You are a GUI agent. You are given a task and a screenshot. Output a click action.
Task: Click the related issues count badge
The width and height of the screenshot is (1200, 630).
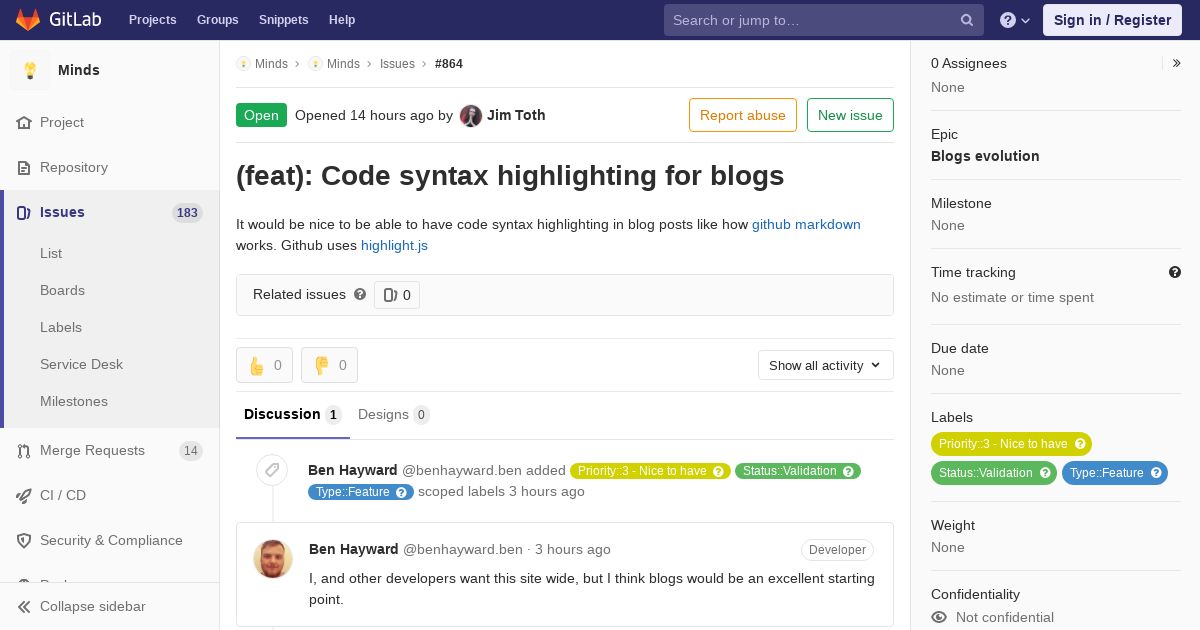pos(397,295)
